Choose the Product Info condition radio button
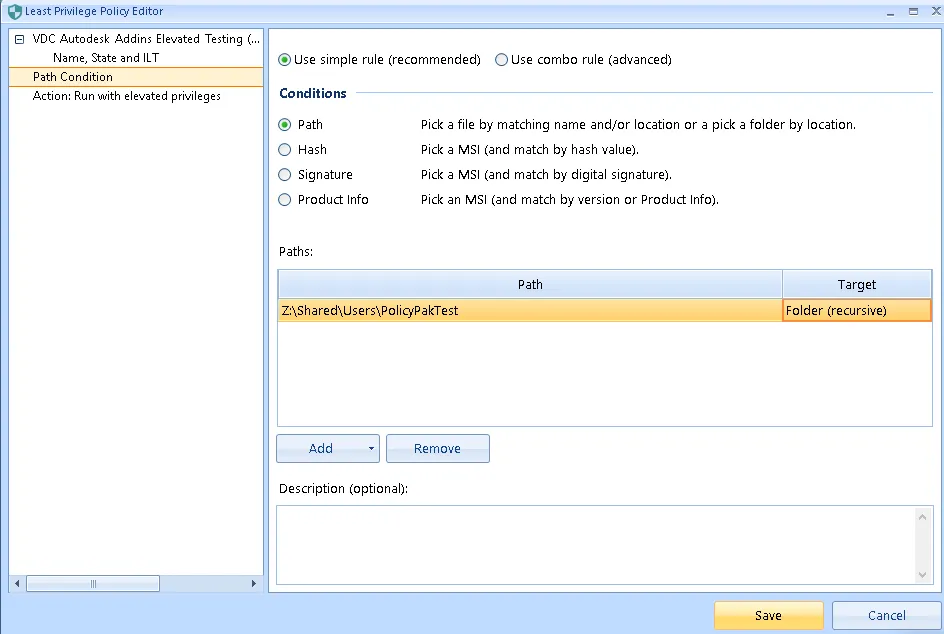This screenshot has height=634, width=944. 285,200
